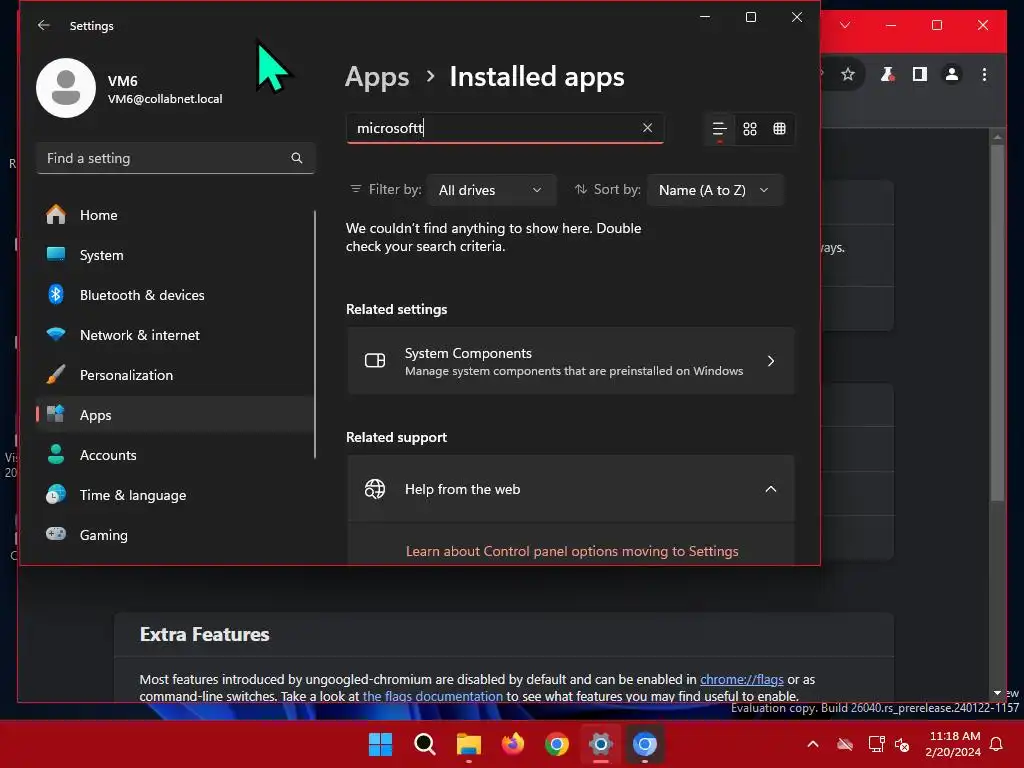Screen dimensions: 1024x768
Task: Click the browser bookmark star icon
Action: [x=848, y=74]
